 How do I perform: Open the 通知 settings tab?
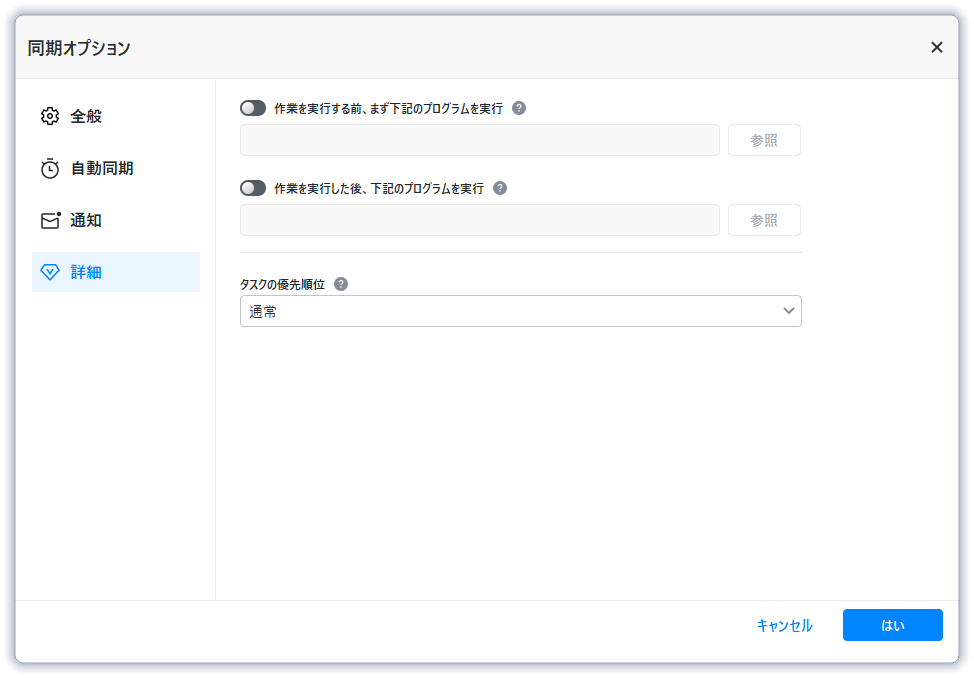[86, 220]
